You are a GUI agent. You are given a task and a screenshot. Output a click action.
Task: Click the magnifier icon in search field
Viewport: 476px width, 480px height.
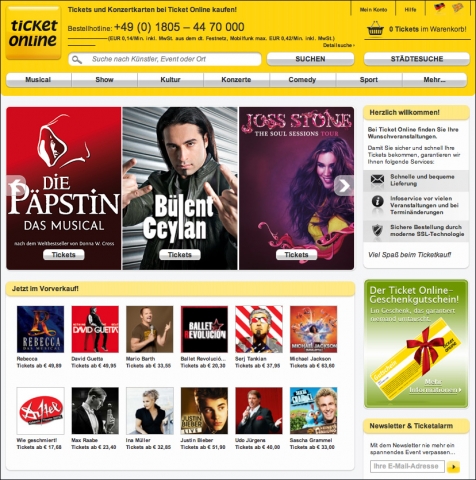[77, 59]
